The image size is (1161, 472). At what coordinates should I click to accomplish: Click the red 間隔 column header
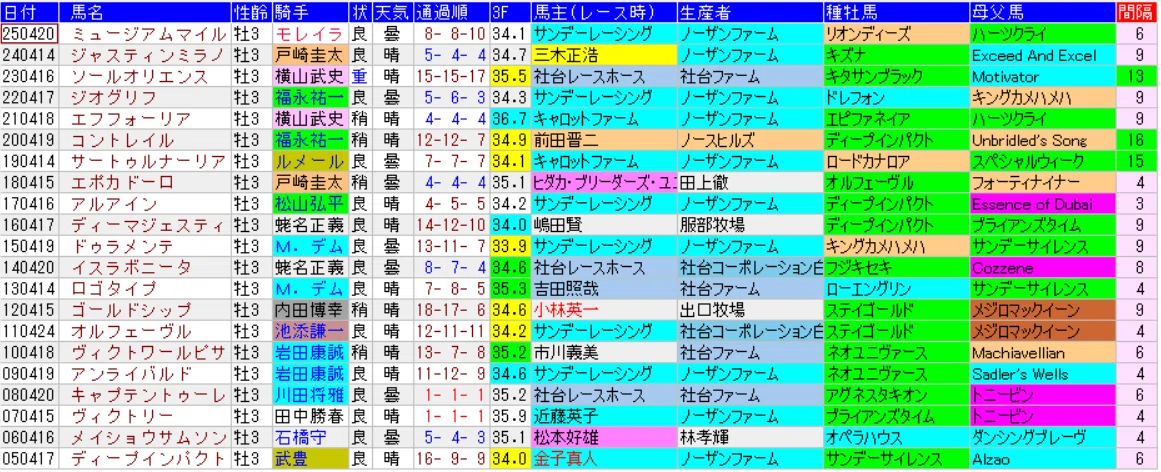point(1137,12)
